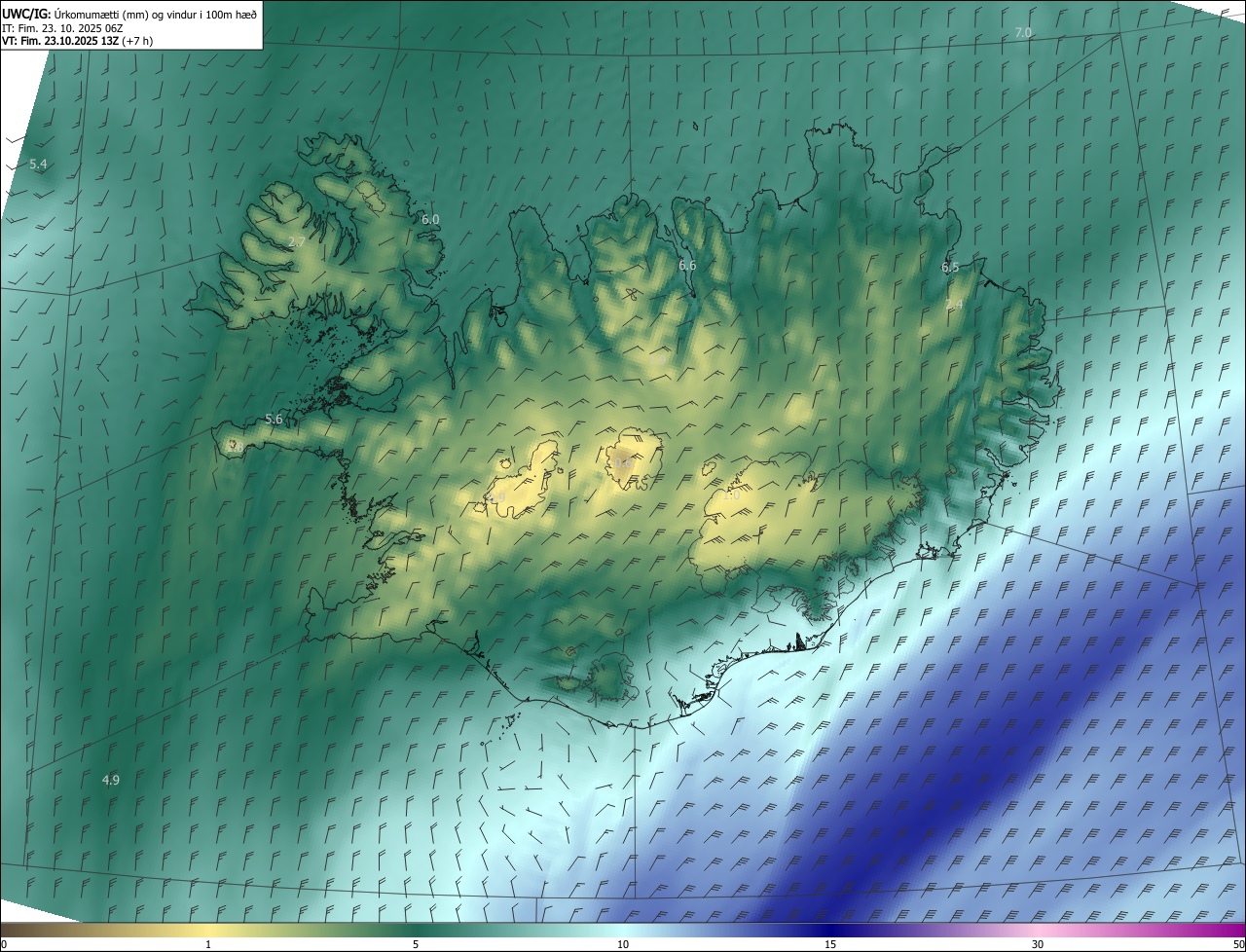Click the colorbar tick label '0'
The width and height of the screenshot is (1246, 952).
(x=3, y=944)
